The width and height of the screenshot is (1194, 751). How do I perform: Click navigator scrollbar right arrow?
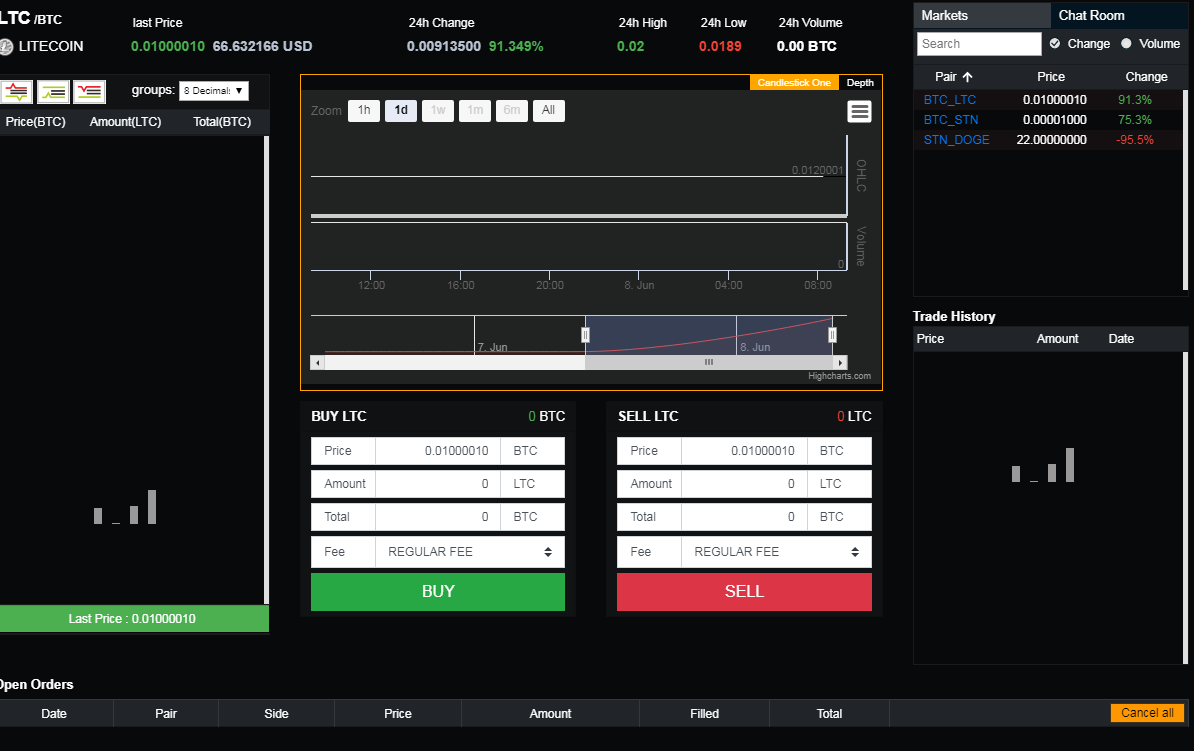[840, 363]
